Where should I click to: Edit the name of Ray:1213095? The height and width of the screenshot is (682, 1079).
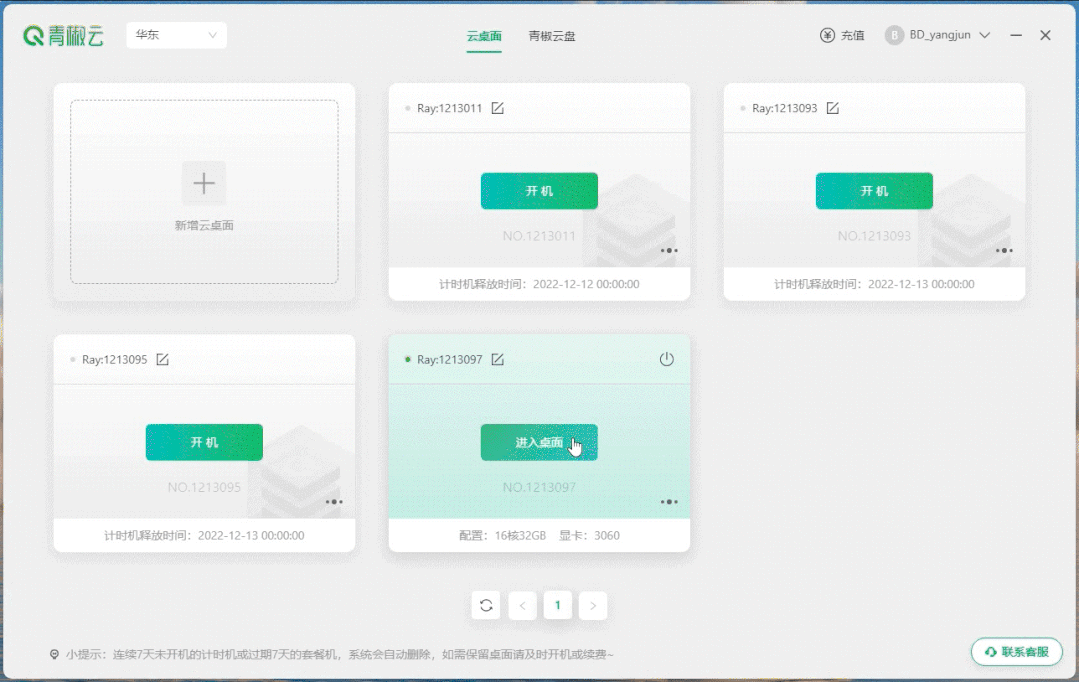pyautogui.click(x=162, y=359)
